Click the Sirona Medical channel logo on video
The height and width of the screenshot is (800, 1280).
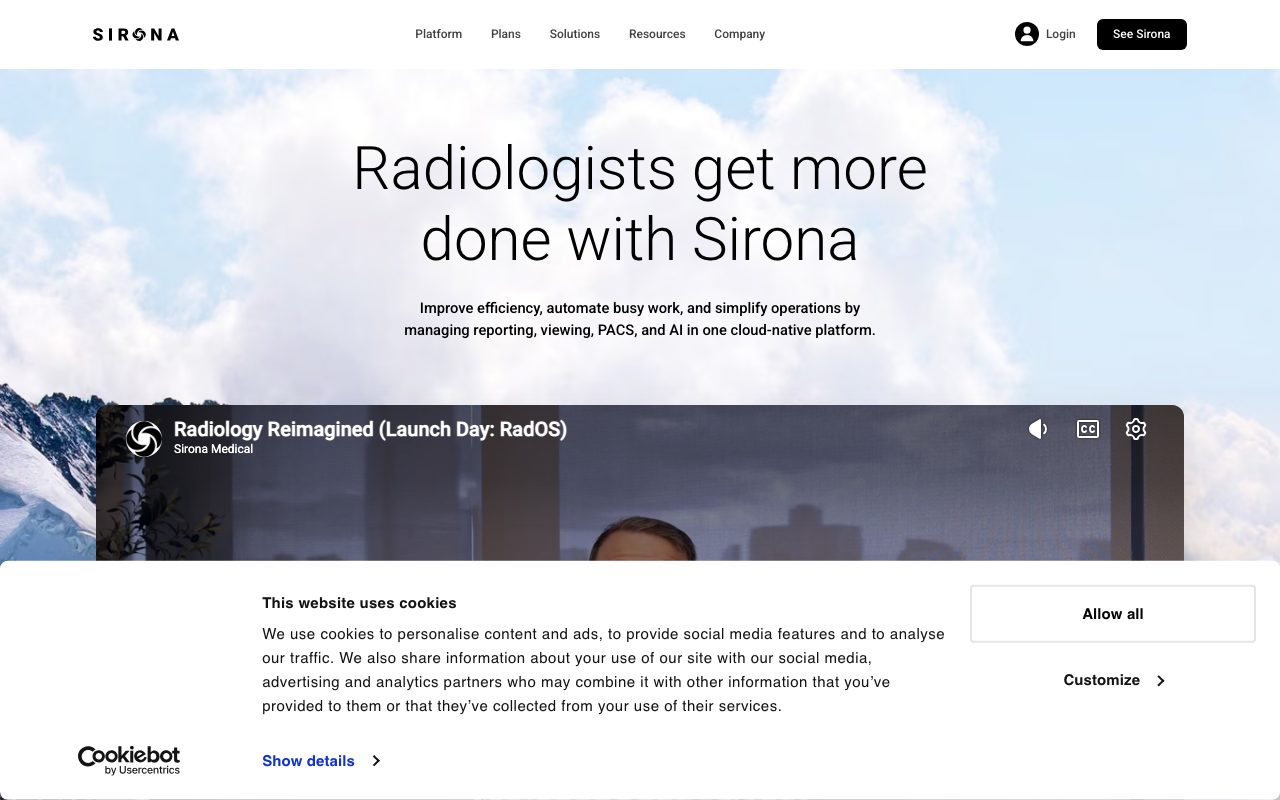coord(144,439)
